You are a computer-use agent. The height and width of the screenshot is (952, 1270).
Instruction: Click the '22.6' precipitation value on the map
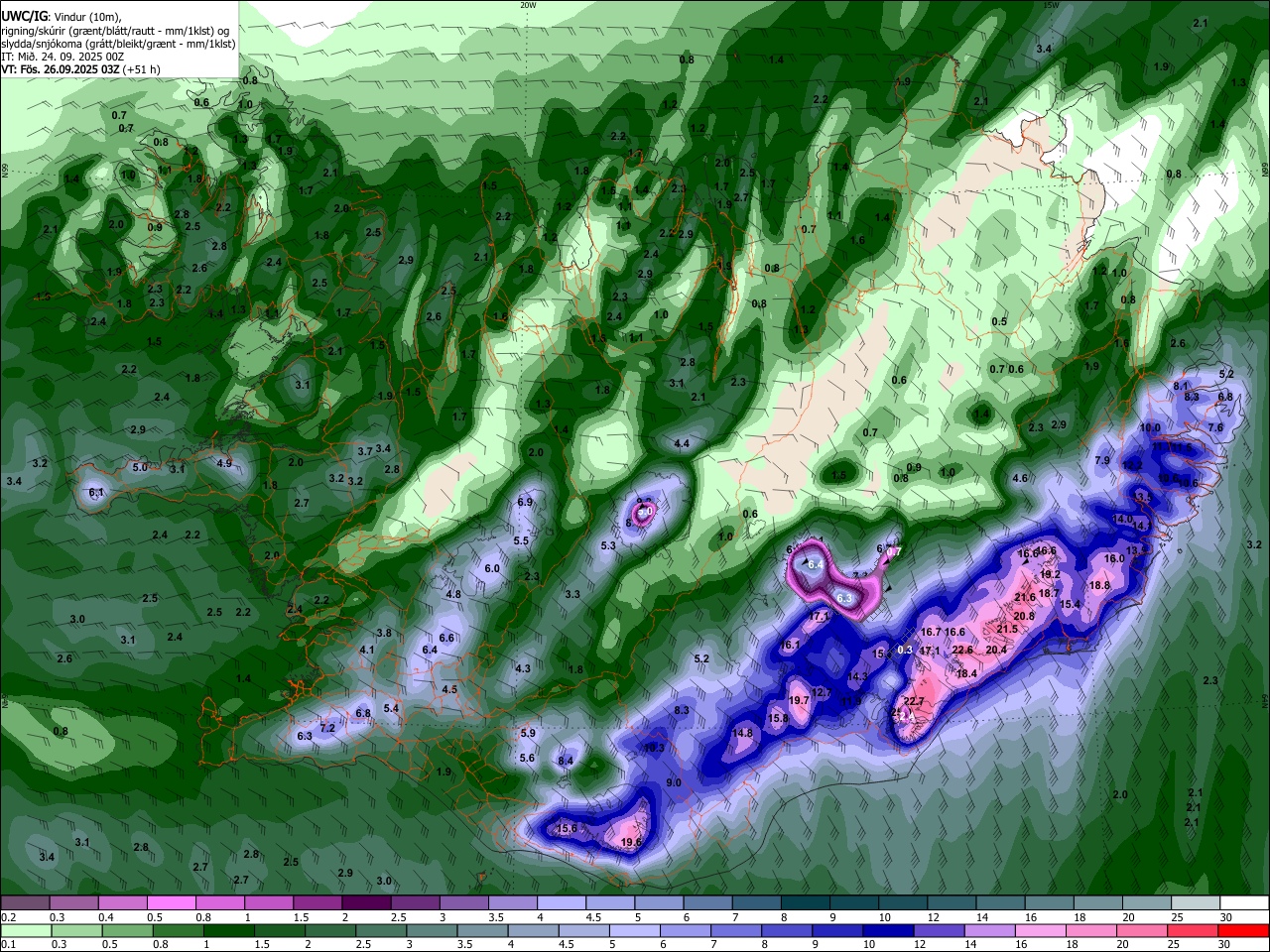click(962, 651)
